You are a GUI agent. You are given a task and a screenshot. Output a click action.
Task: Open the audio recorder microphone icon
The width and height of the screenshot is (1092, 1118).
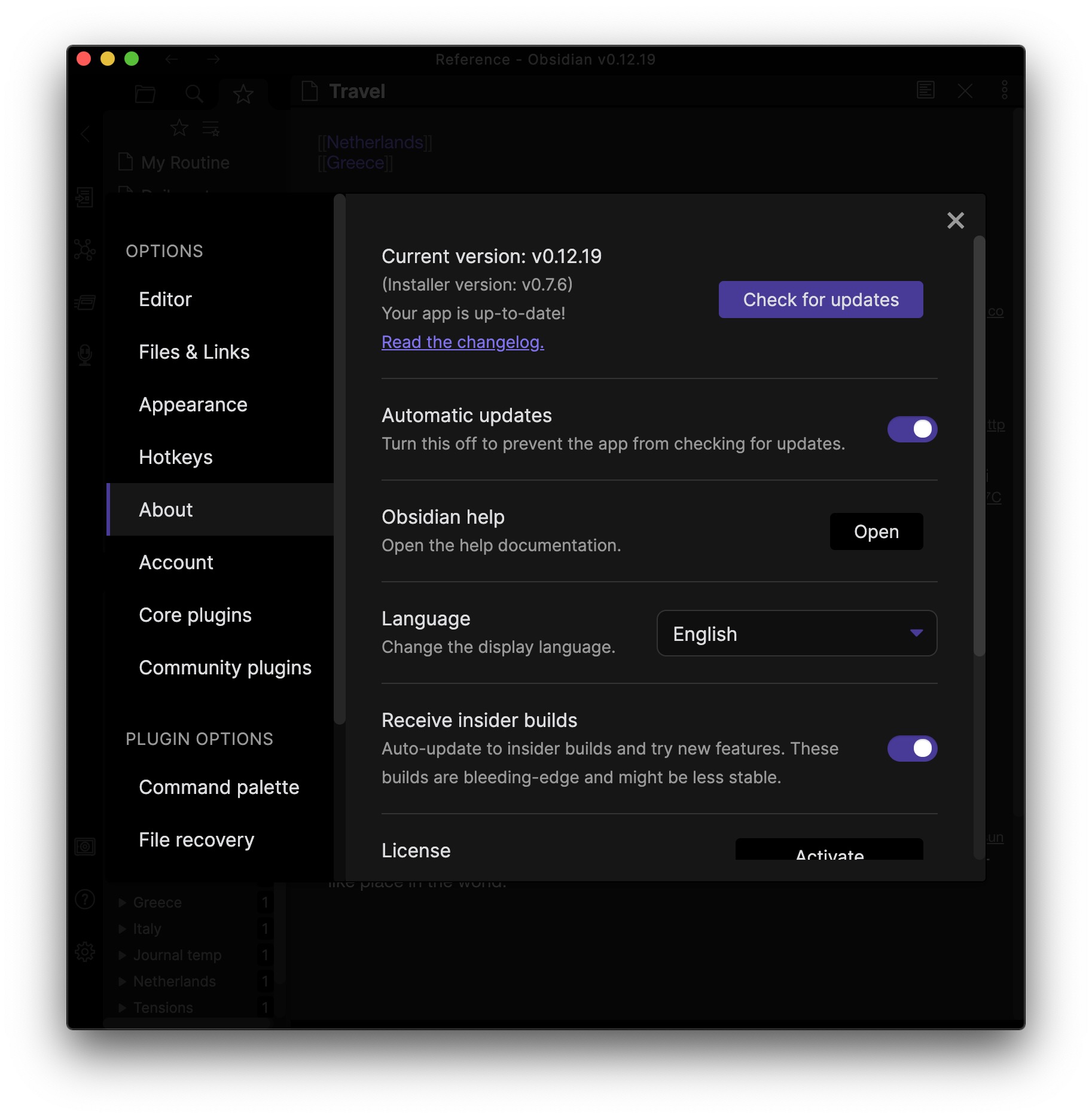(x=85, y=355)
